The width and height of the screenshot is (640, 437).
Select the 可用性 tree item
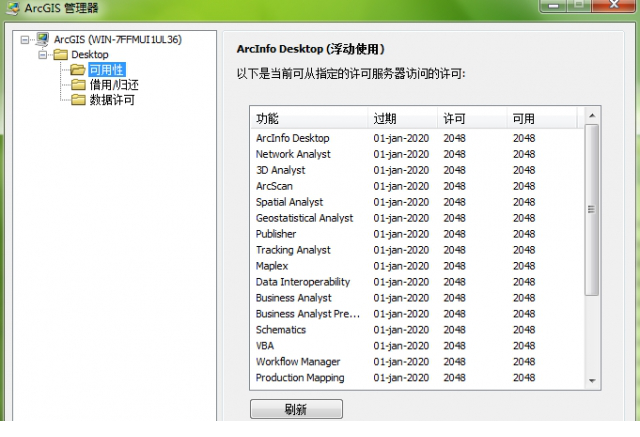(107, 70)
